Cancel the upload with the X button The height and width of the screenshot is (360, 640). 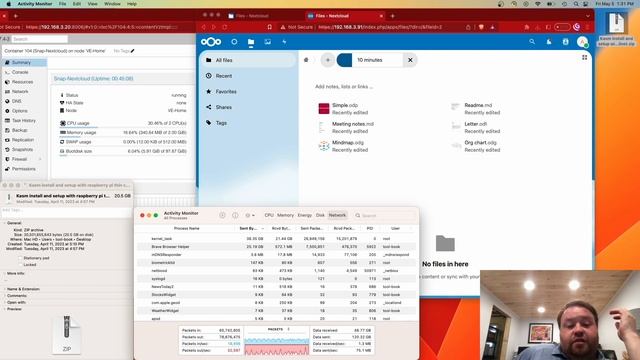410,60
